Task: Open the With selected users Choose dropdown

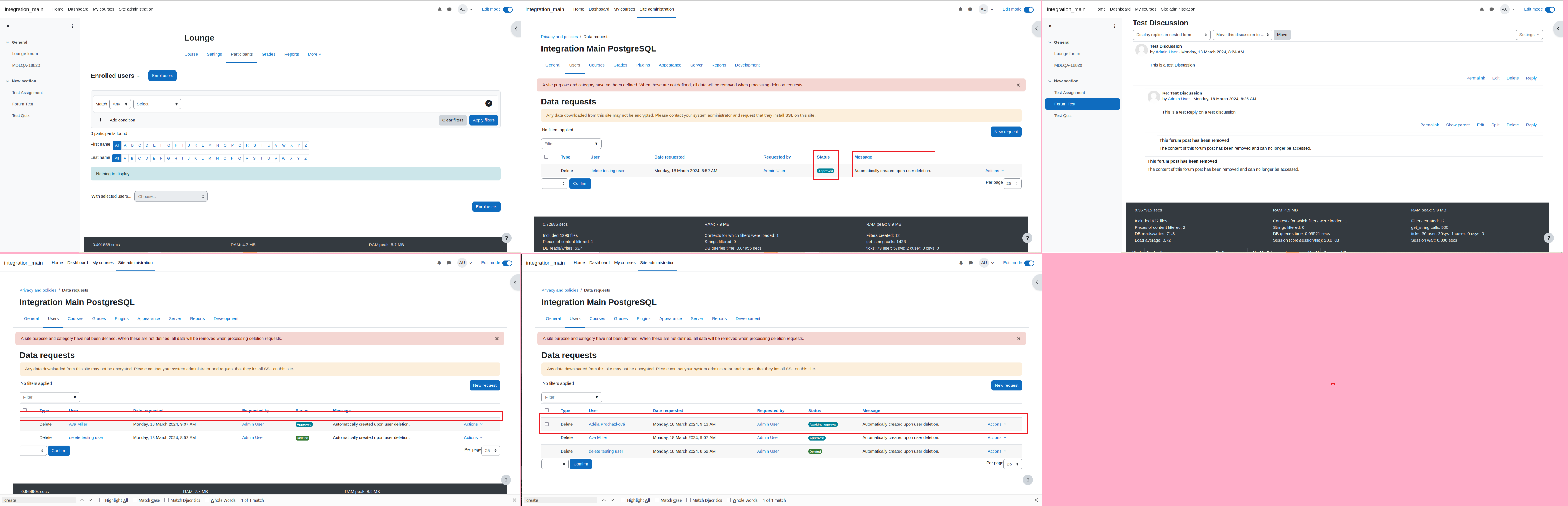Action: tap(171, 196)
